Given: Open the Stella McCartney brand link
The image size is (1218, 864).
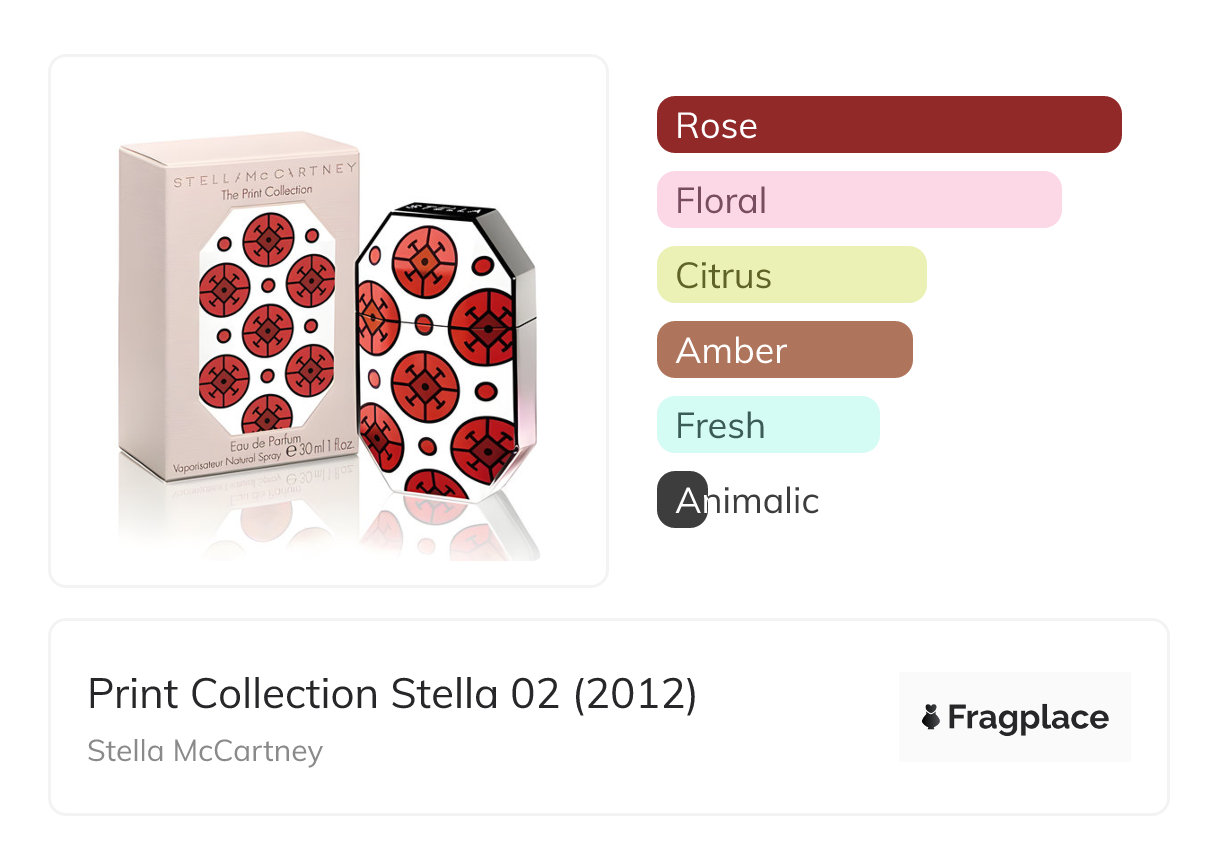Looking at the screenshot, I should pyautogui.click(x=205, y=751).
